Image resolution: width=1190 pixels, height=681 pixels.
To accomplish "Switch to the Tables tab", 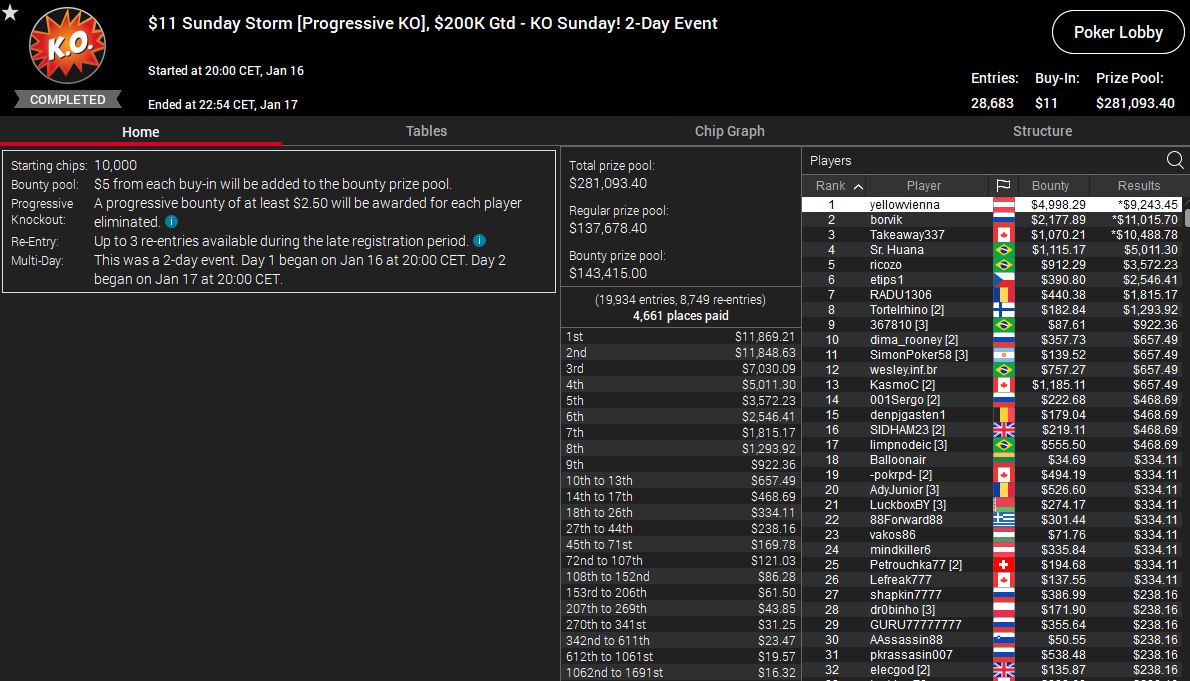I will click(x=426, y=131).
